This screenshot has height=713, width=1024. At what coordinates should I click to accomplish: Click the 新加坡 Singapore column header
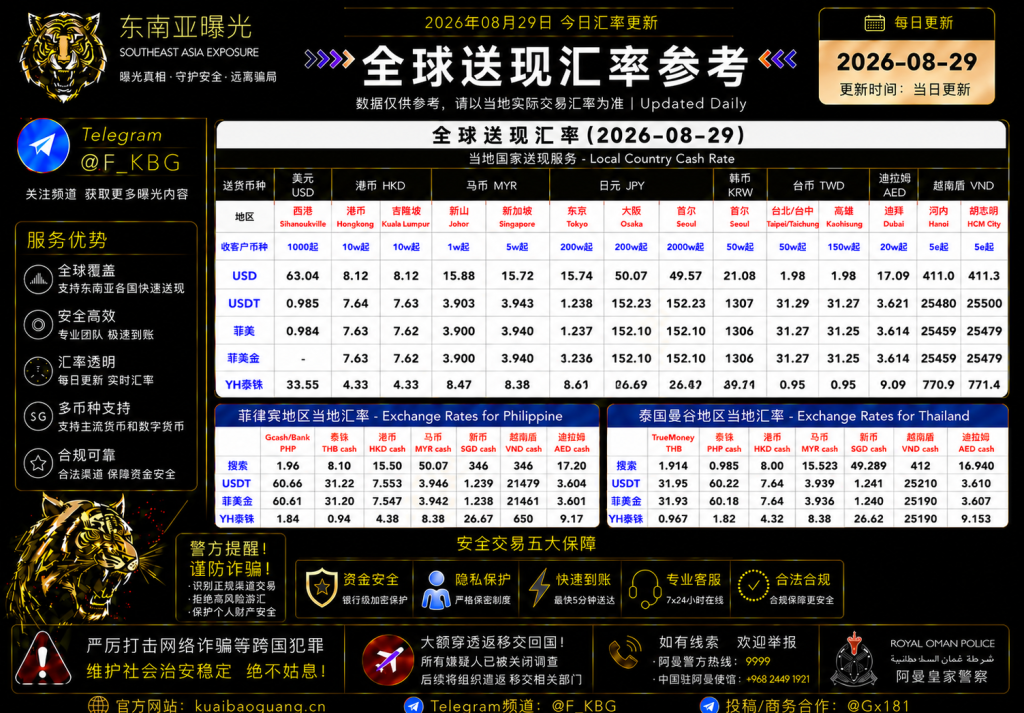point(517,217)
